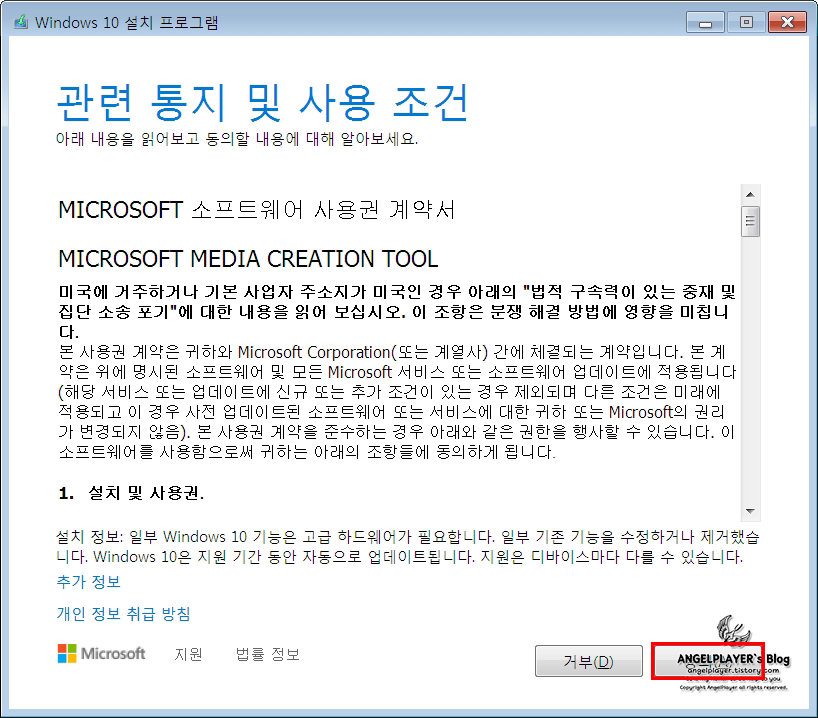
Task: Click the Microsoft logo in the footer
Action: point(101,653)
